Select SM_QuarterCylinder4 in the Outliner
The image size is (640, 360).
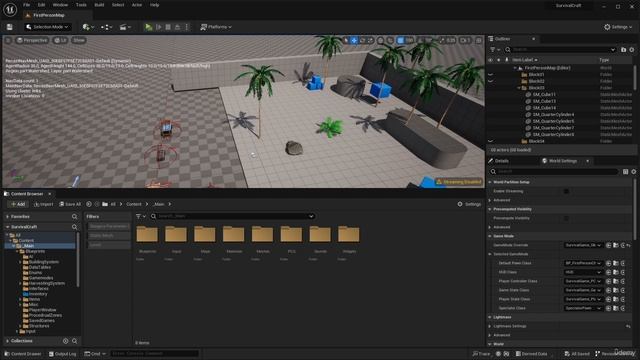point(553,114)
